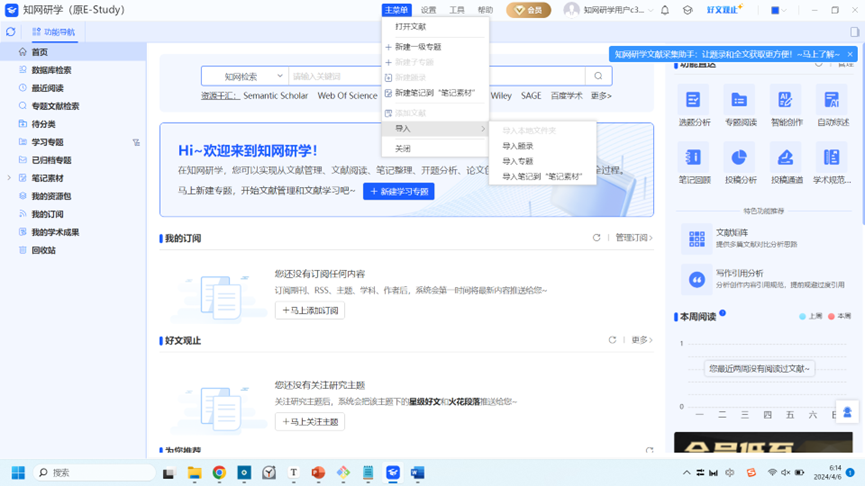Viewport: 865px width, 486px height.
Task: Open 知网检索 search source dropdown
Action: tap(245, 76)
